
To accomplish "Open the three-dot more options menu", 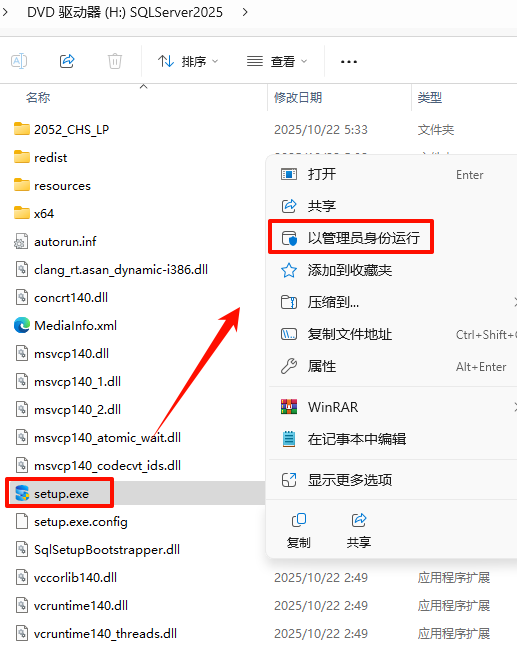I will 349,62.
